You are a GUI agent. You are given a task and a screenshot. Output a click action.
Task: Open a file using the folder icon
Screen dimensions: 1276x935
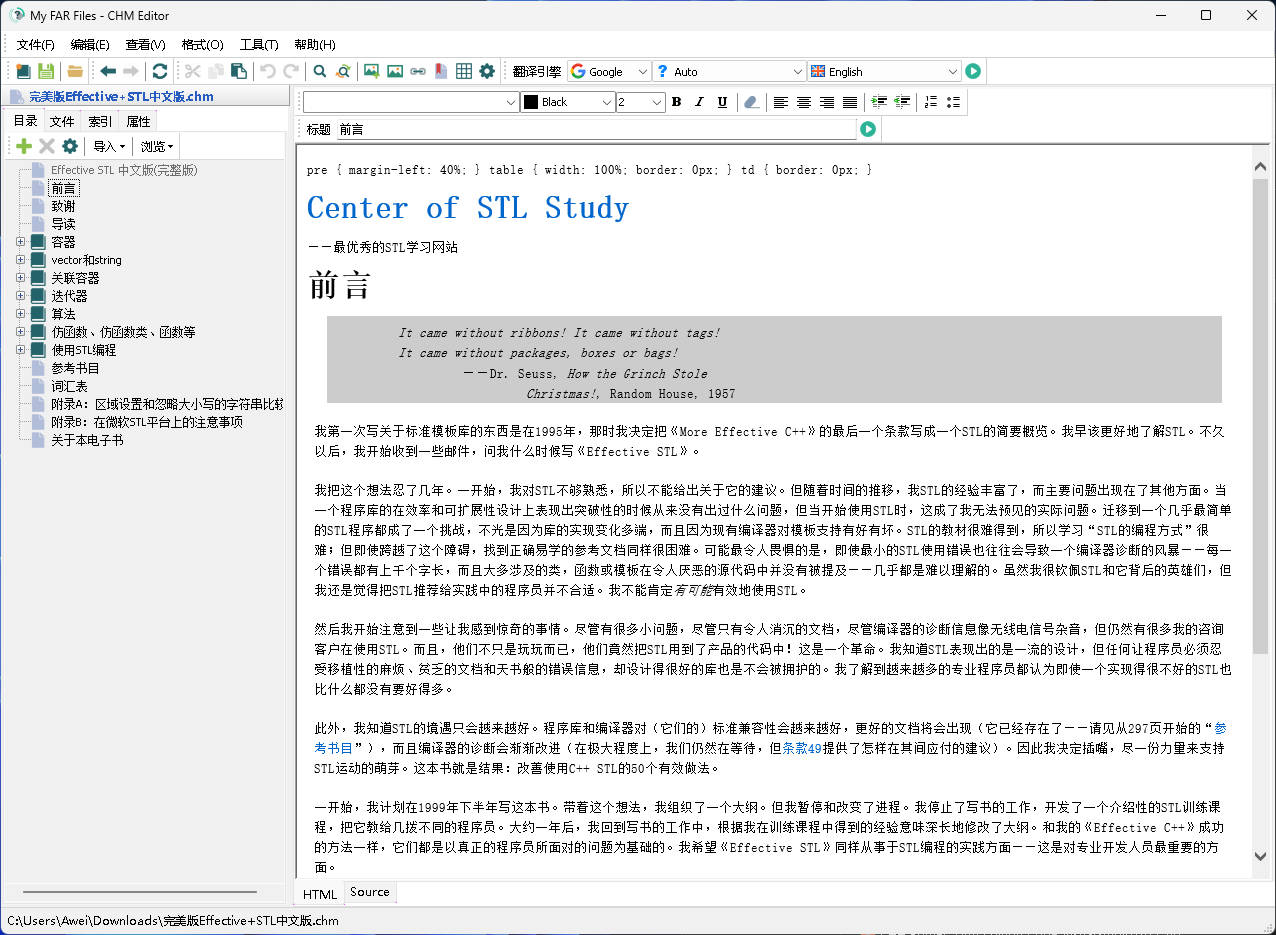[75, 71]
